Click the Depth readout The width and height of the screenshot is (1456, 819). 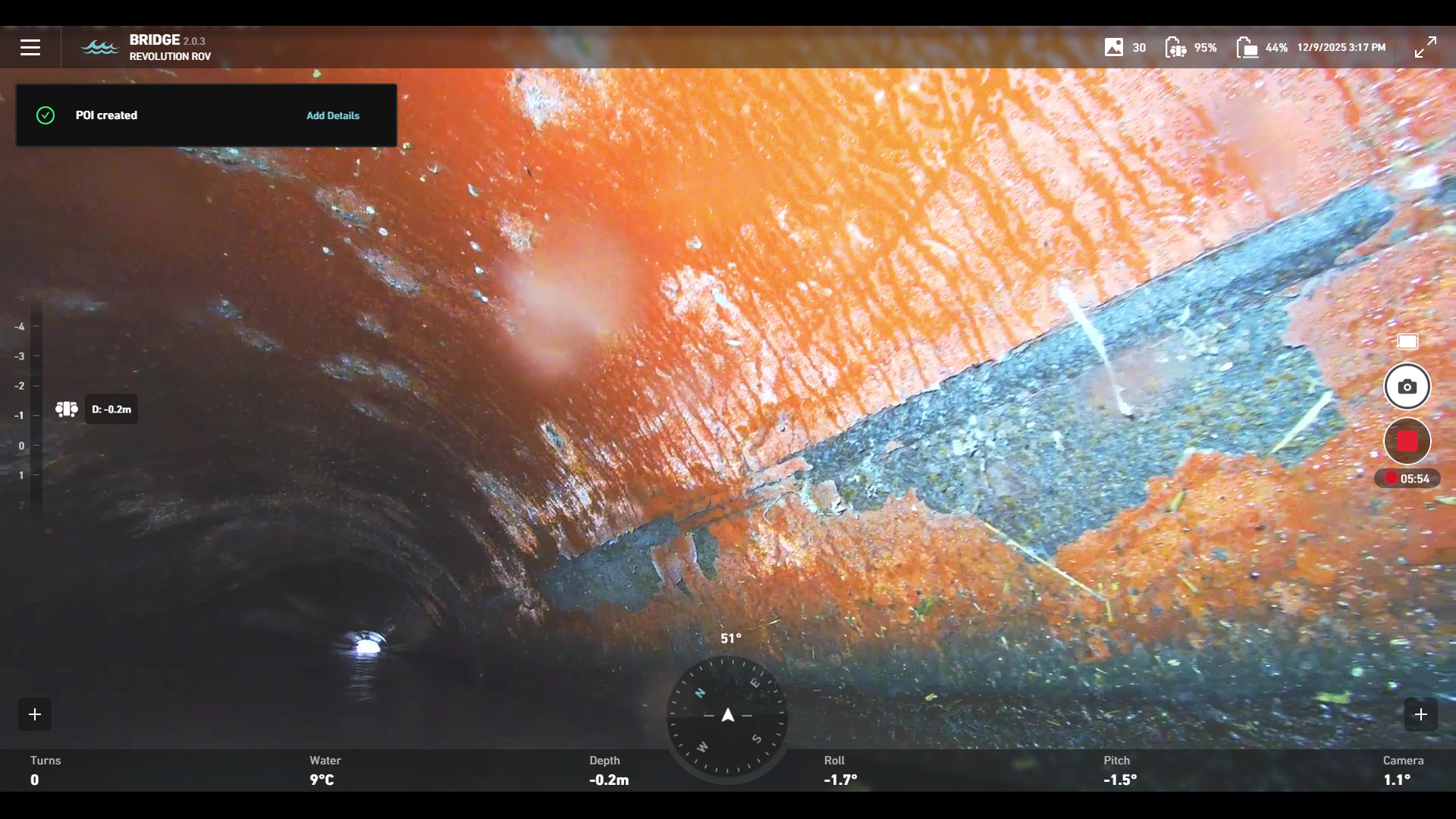609,771
